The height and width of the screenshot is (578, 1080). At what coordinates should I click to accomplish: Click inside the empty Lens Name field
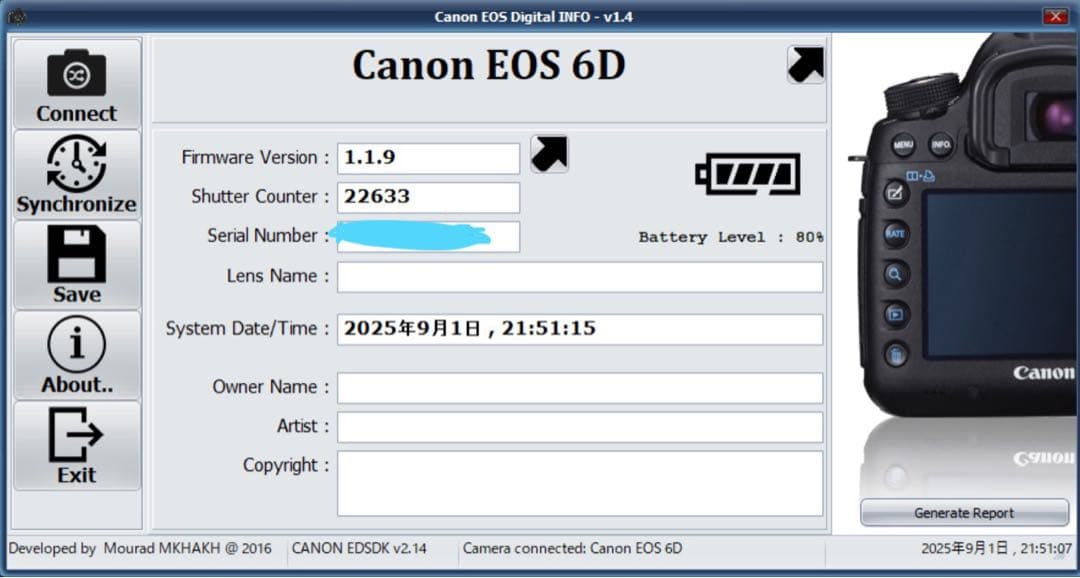[x=580, y=276]
